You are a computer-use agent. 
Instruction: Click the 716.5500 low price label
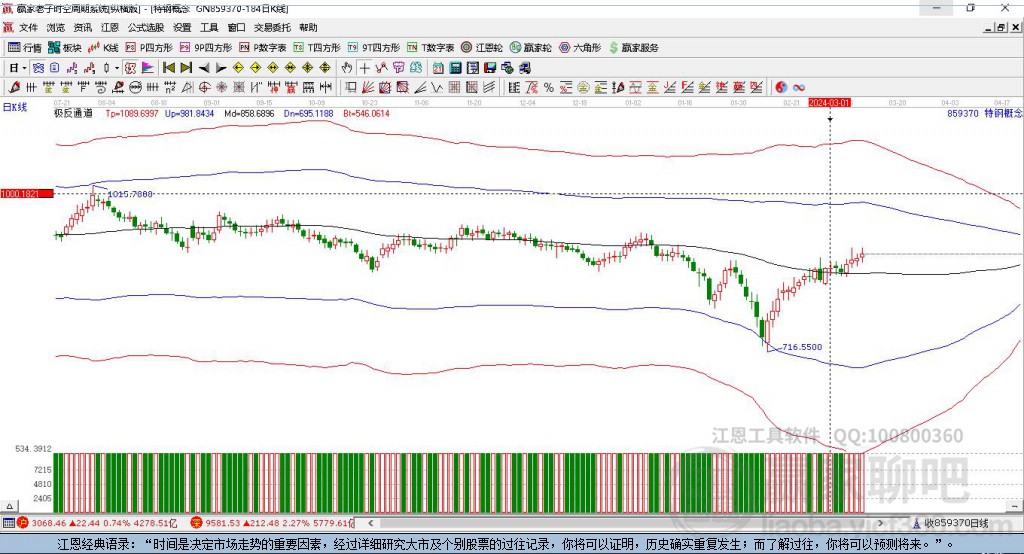click(802, 347)
